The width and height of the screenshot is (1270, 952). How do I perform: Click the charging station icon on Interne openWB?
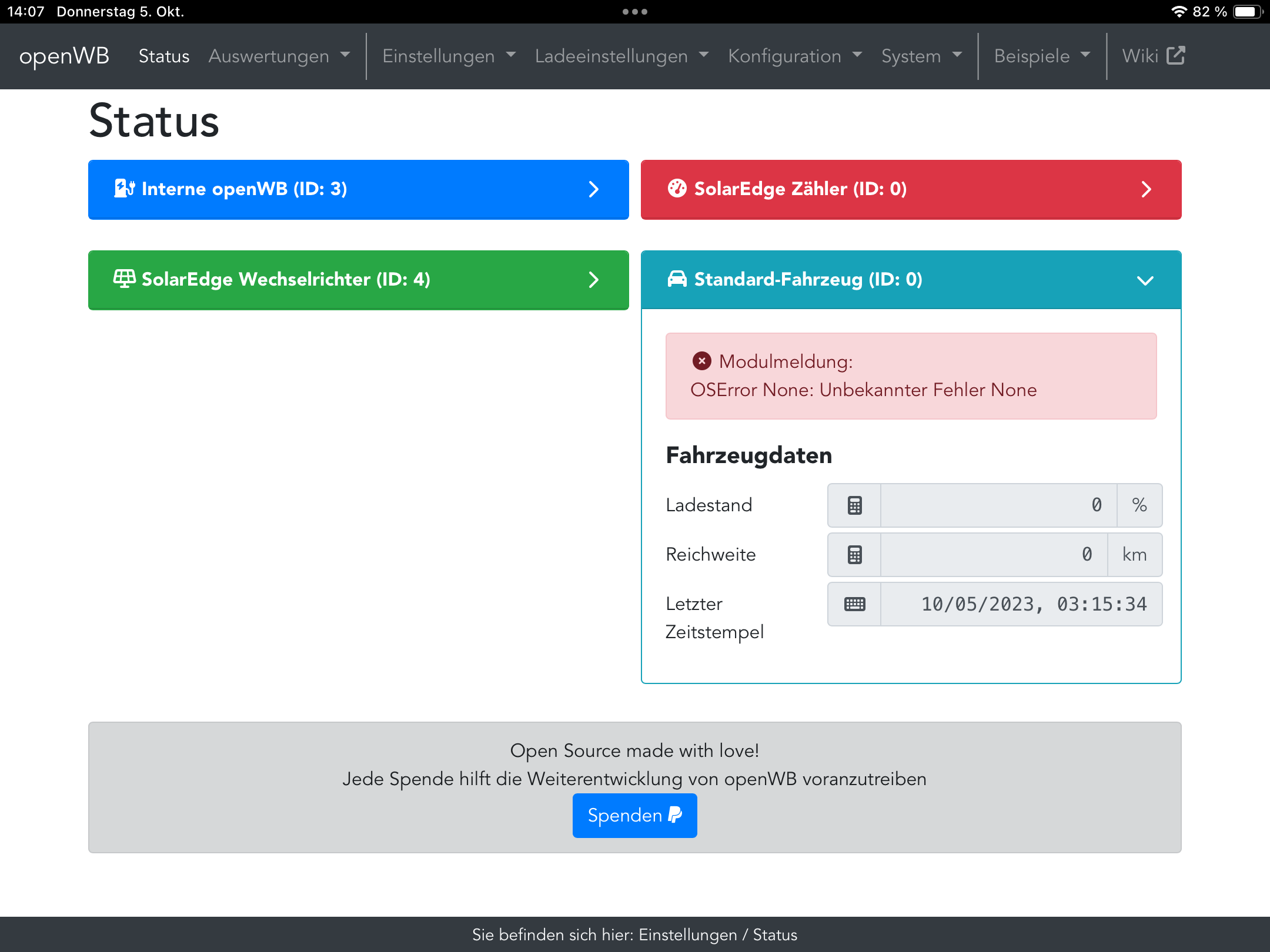124,189
